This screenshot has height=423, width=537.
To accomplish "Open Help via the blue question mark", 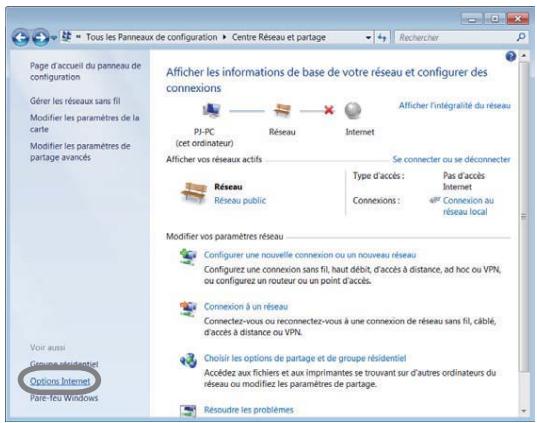I will click(511, 56).
